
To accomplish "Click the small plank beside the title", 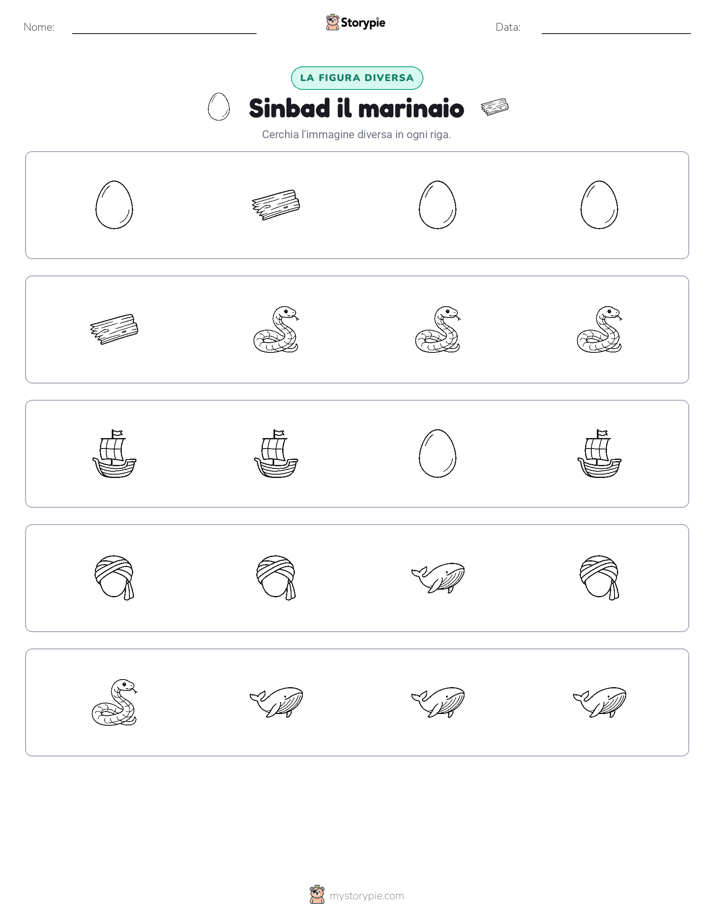I will [x=495, y=107].
